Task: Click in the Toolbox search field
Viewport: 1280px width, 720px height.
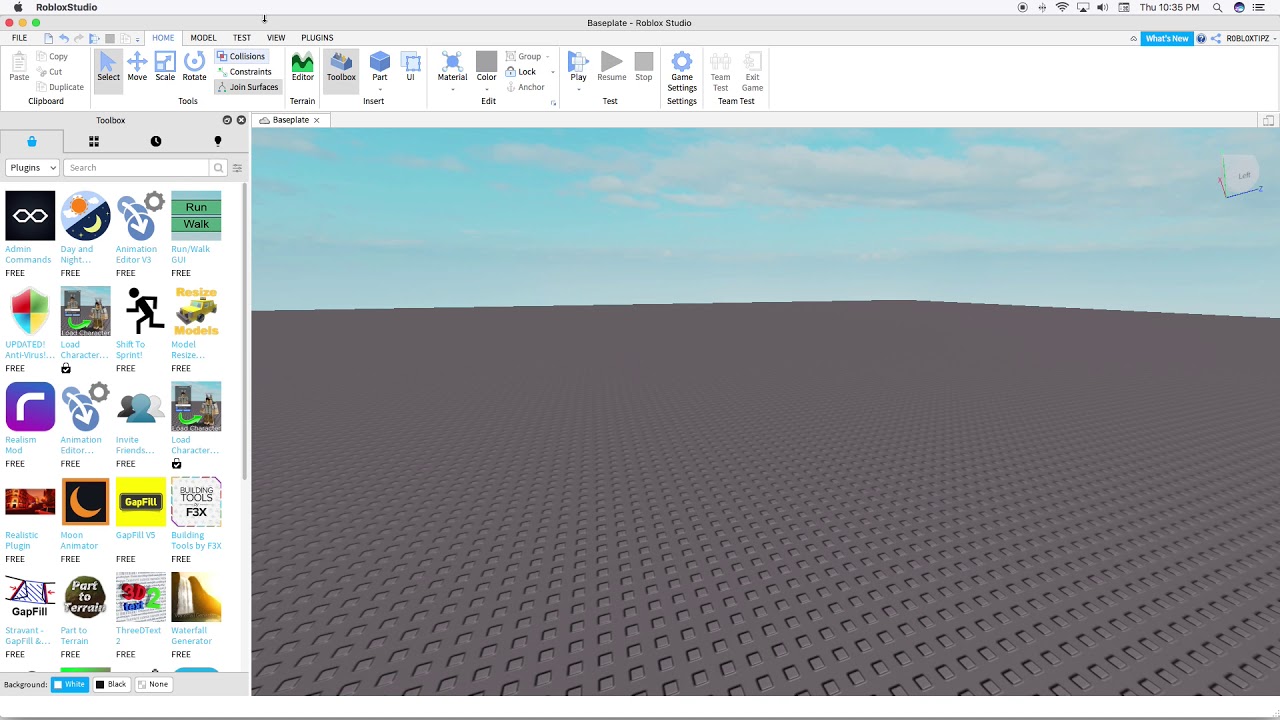Action: pyautogui.click(x=137, y=168)
